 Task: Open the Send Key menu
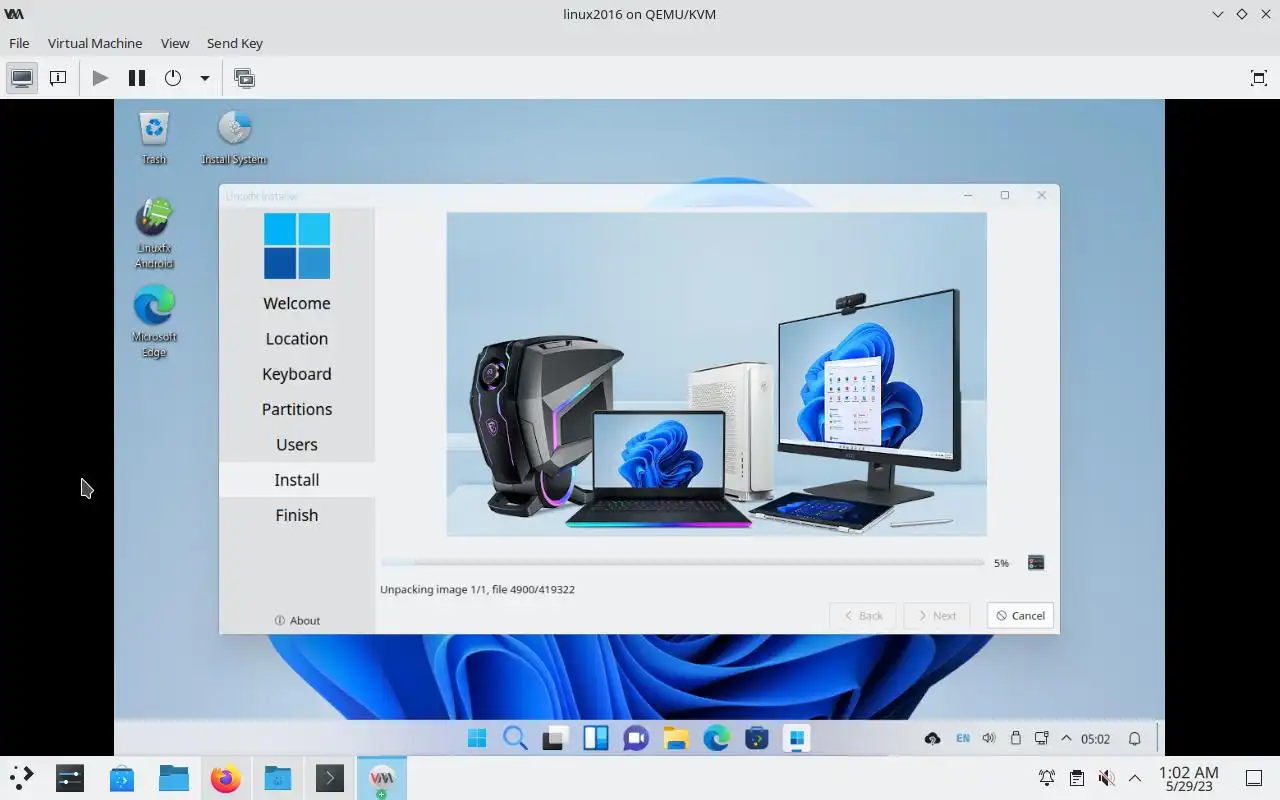[235, 43]
